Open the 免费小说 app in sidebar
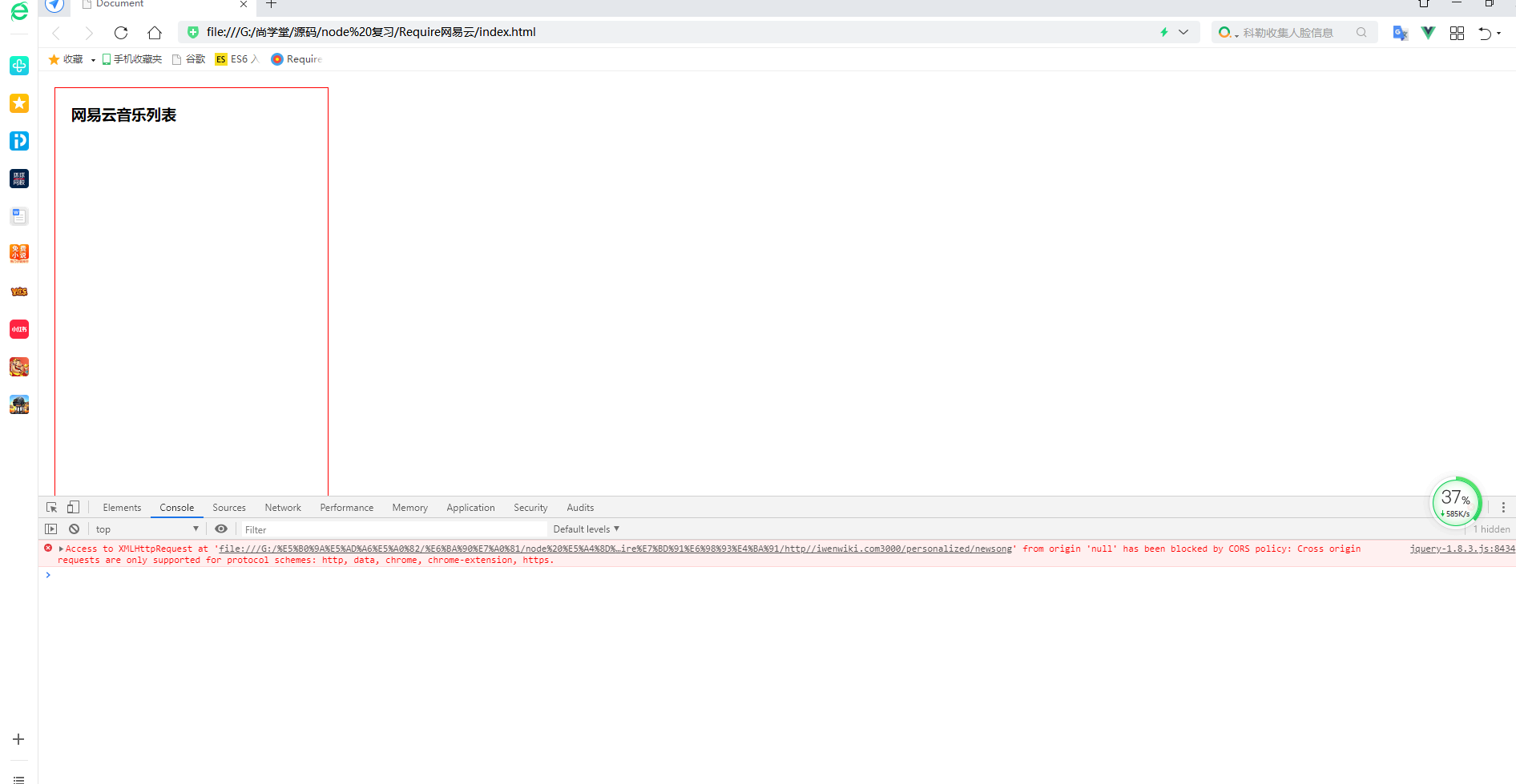The image size is (1516, 784). pyautogui.click(x=19, y=254)
